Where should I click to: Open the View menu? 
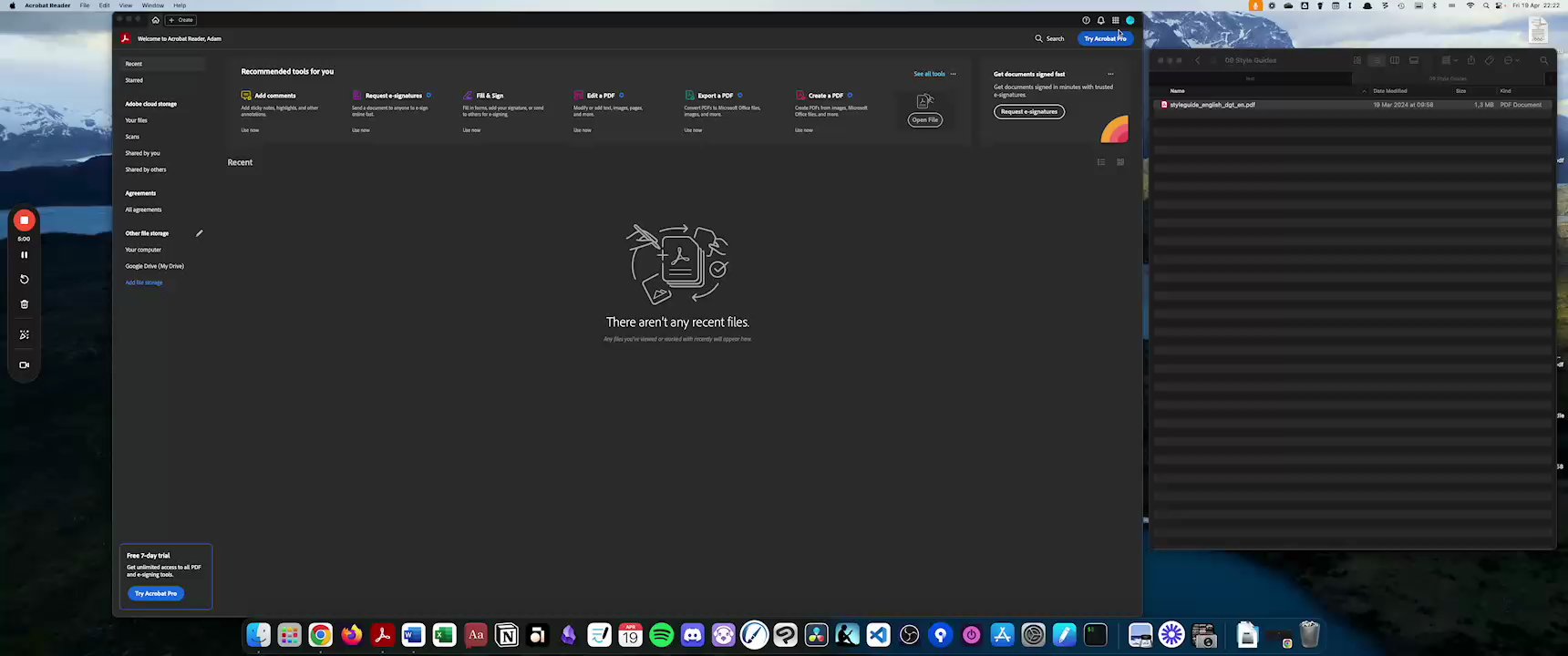point(126,5)
